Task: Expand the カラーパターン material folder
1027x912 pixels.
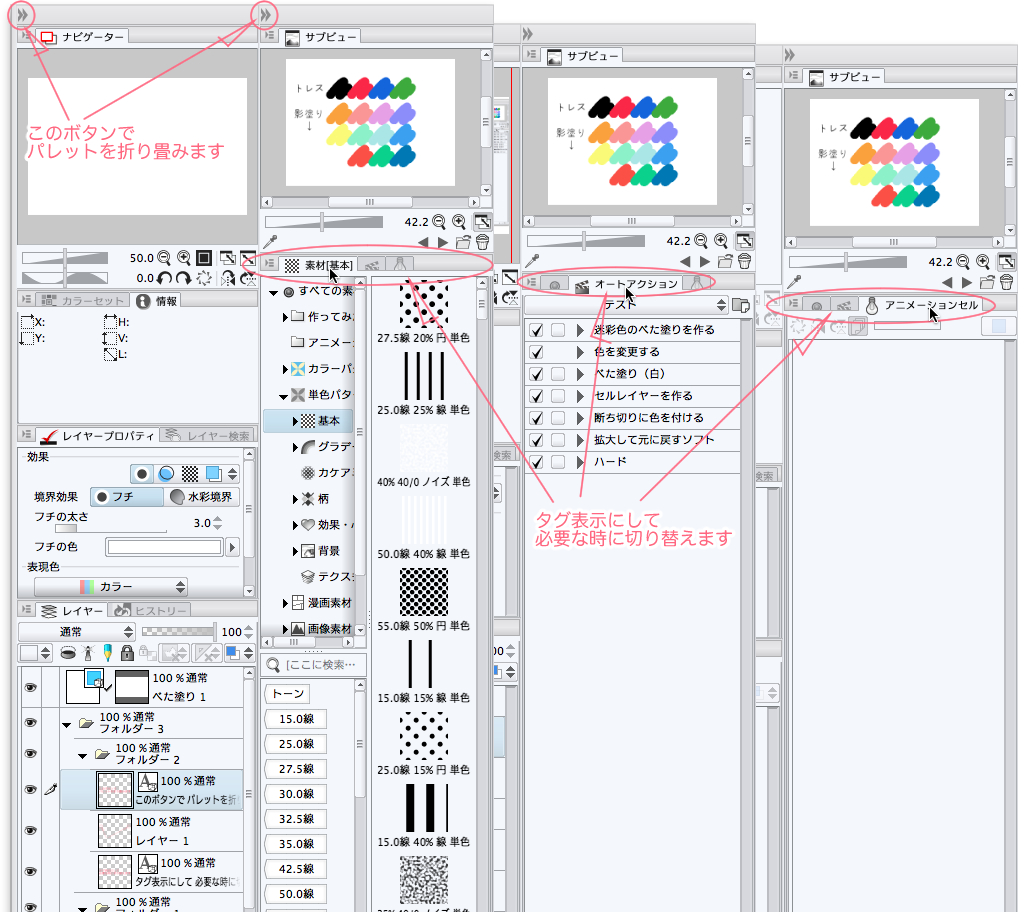Action: (x=285, y=370)
